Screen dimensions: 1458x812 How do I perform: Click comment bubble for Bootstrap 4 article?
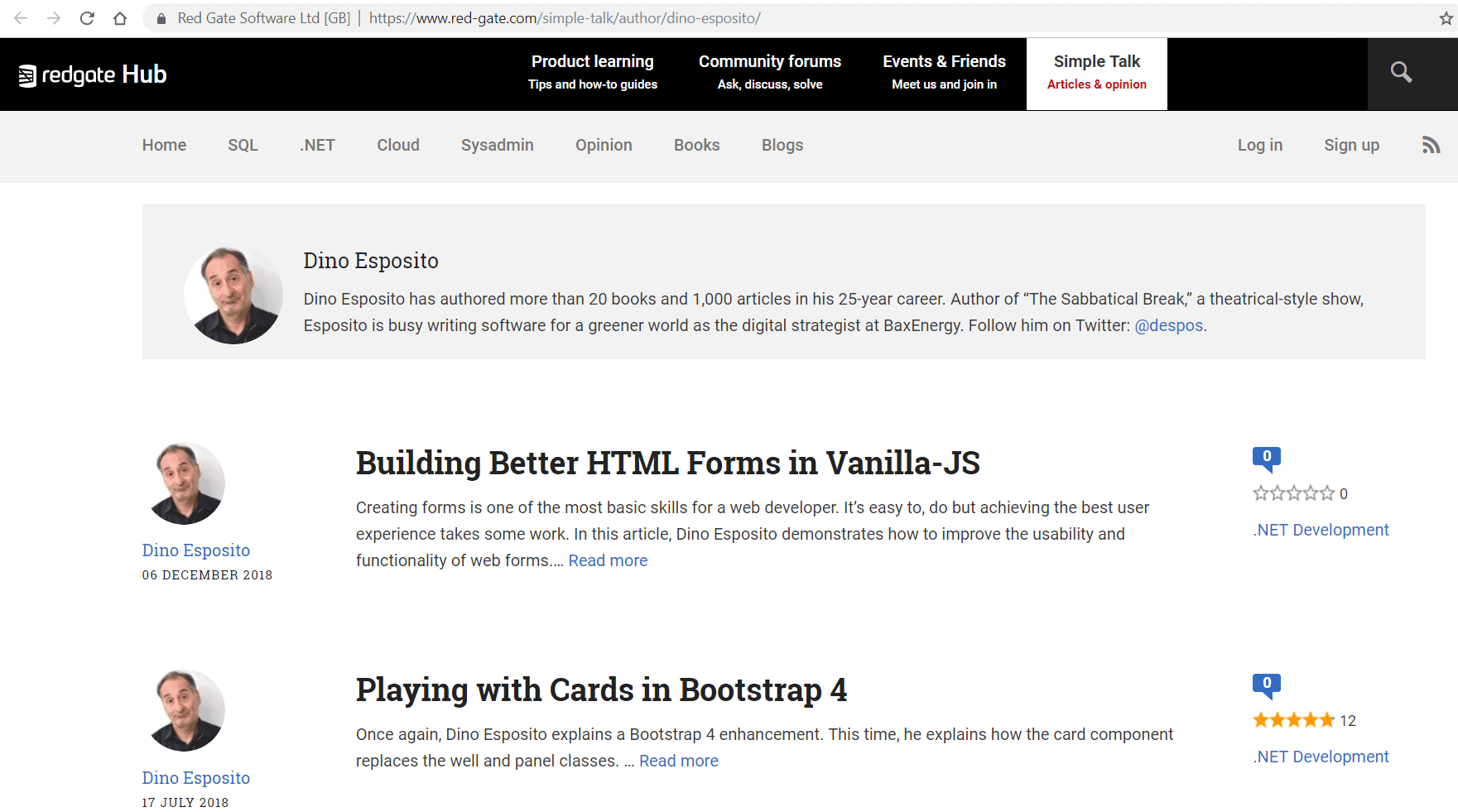[x=1267, y=685]
